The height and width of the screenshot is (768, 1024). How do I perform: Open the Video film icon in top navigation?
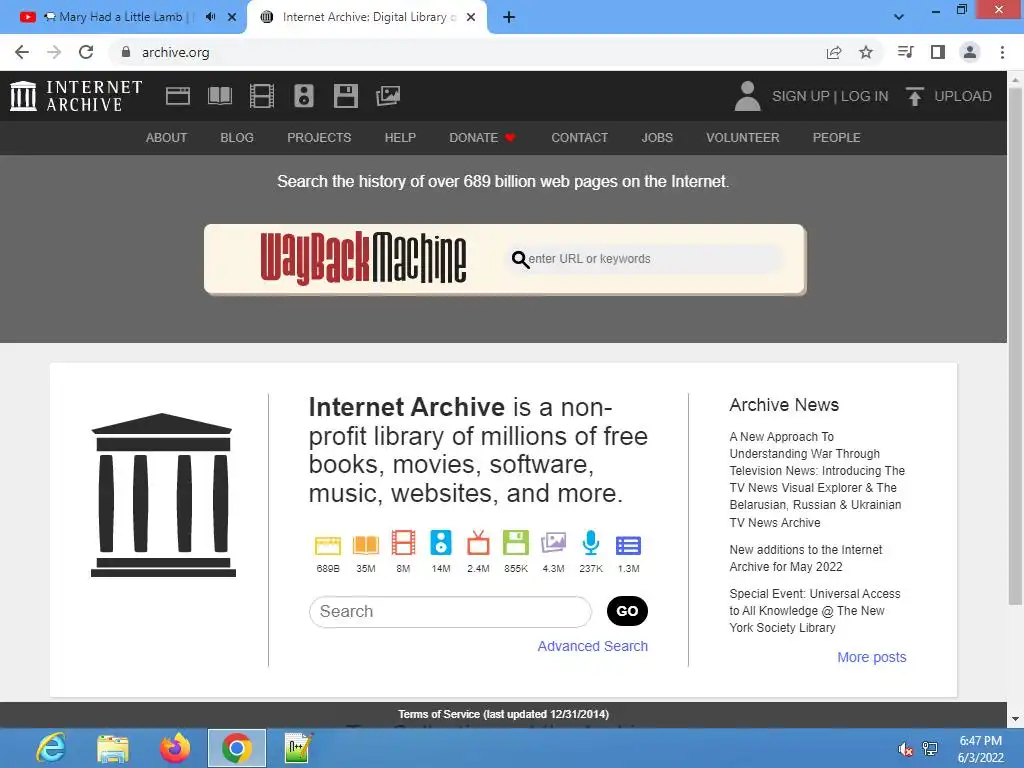click(x=262, y=96)
